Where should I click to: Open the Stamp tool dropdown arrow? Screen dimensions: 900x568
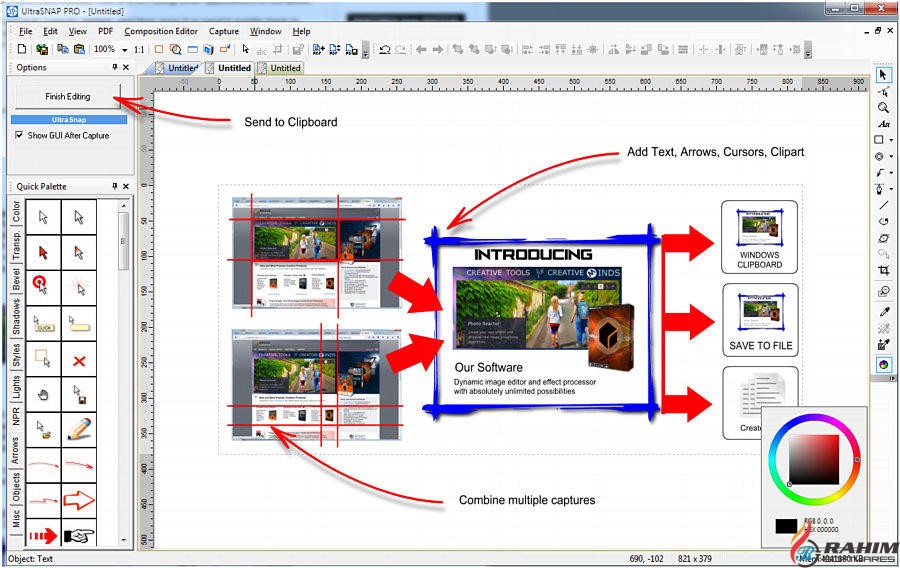[891, 189]
